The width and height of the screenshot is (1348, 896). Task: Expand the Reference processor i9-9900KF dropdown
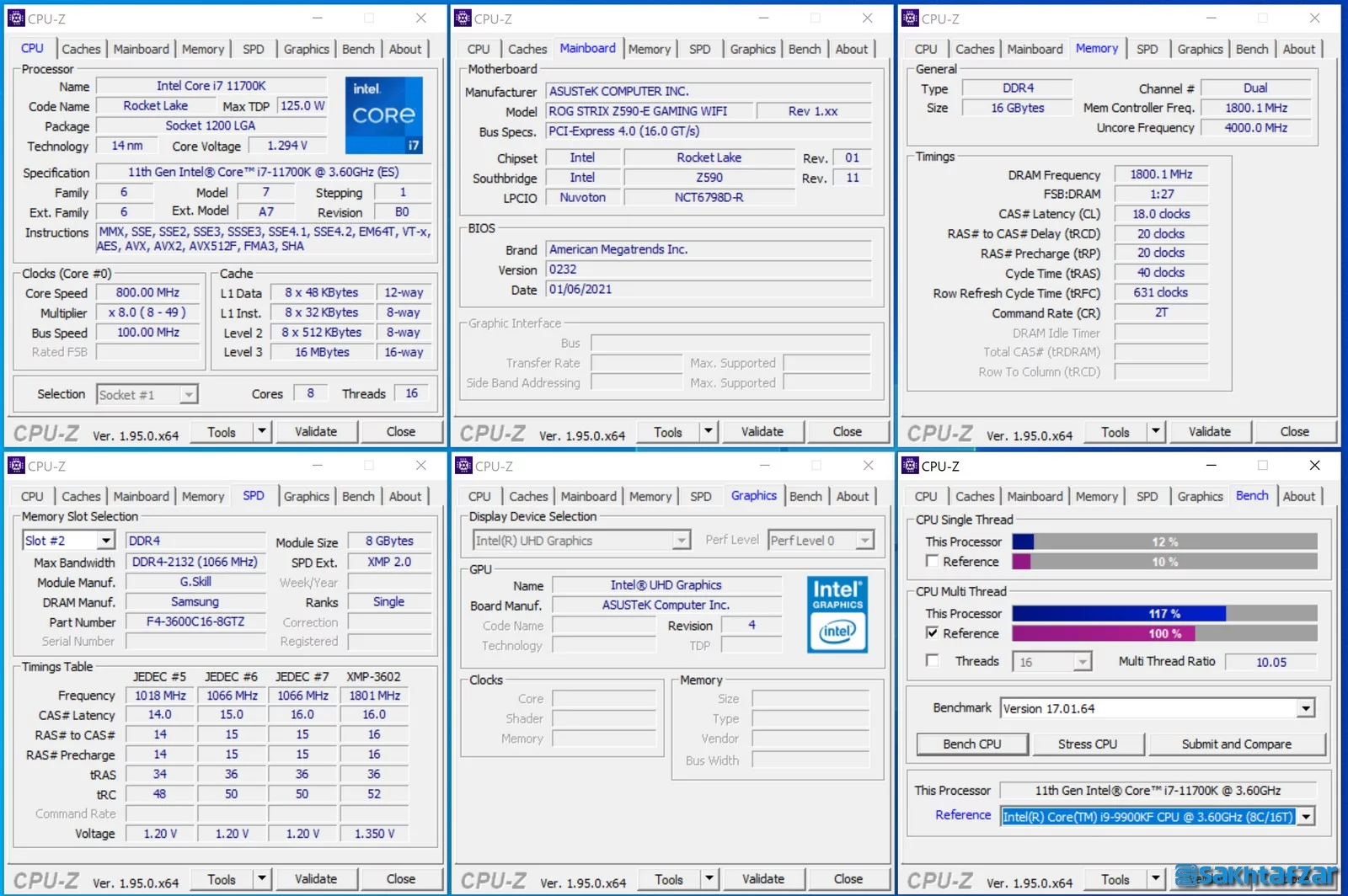[1306, 816]
